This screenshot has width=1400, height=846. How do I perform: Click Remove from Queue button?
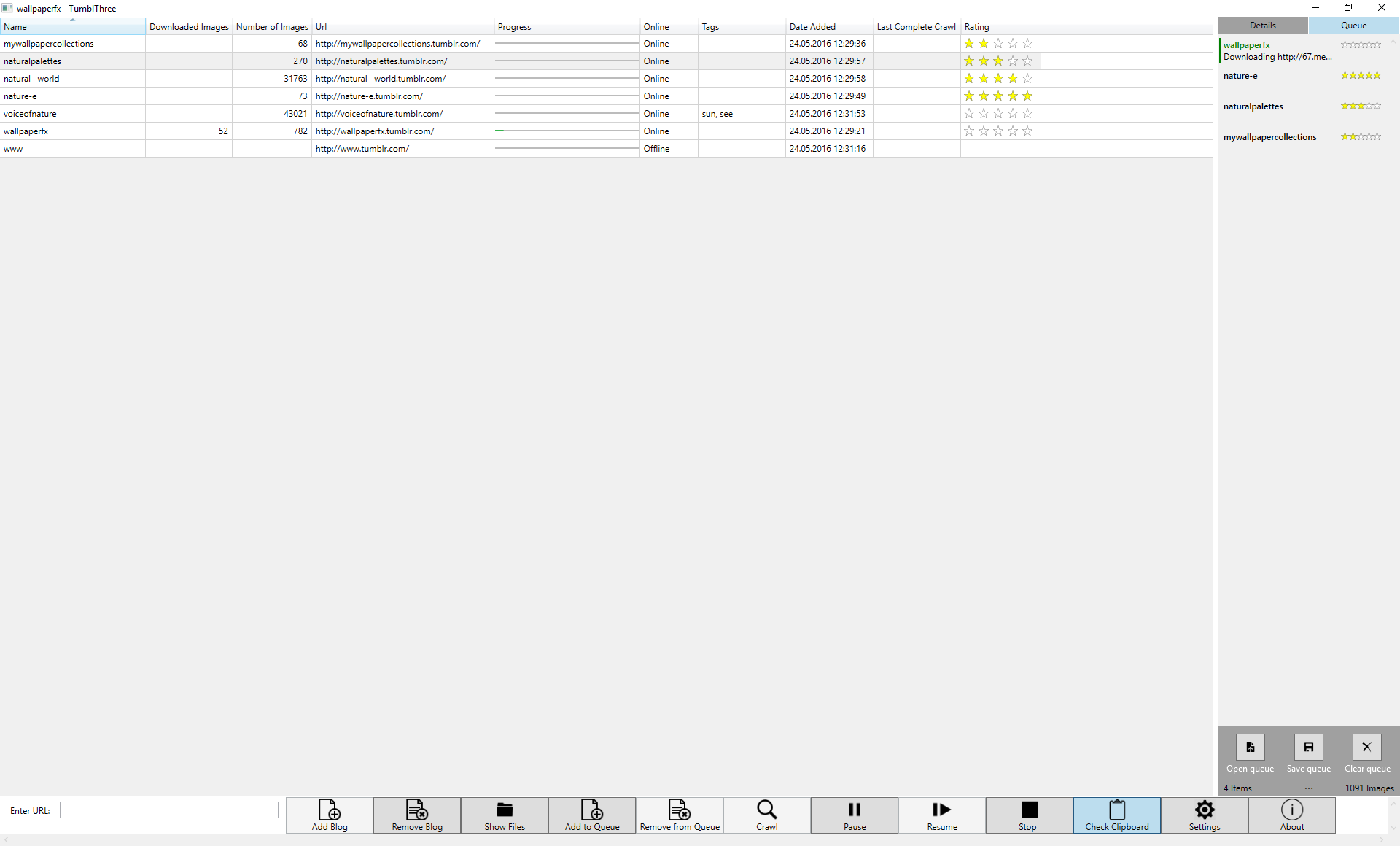[680, 815]
